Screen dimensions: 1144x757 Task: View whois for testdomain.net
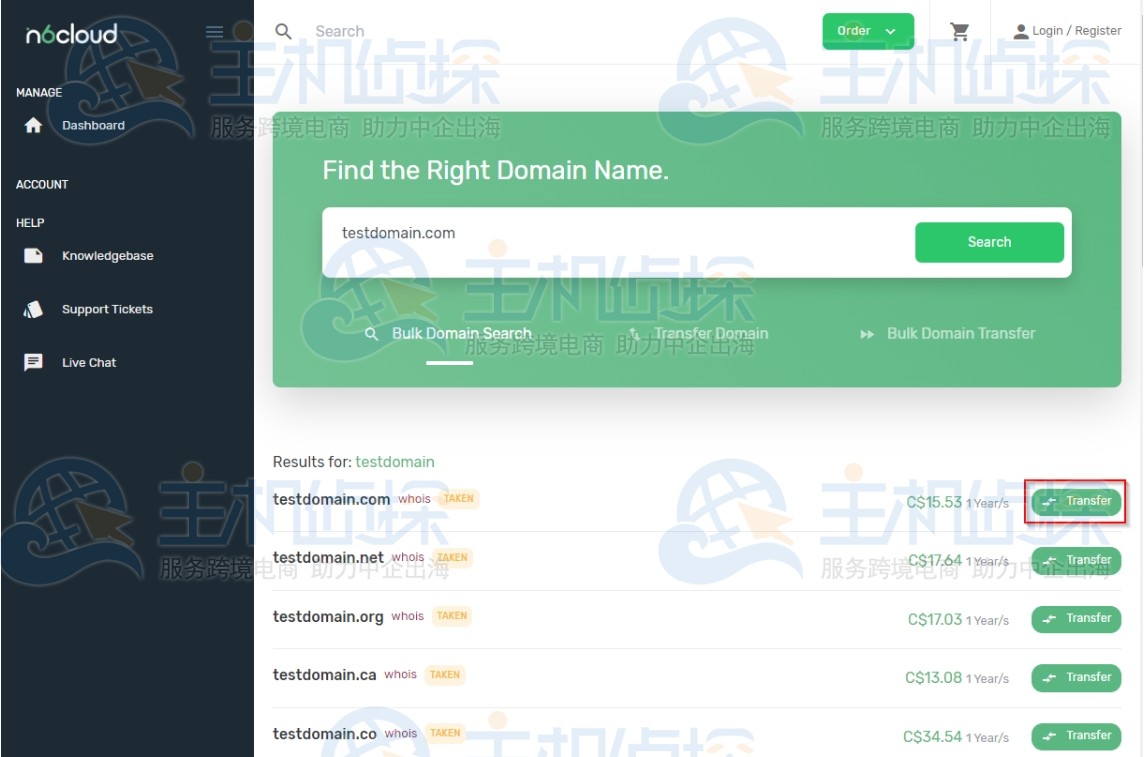(x=408, y=557)
